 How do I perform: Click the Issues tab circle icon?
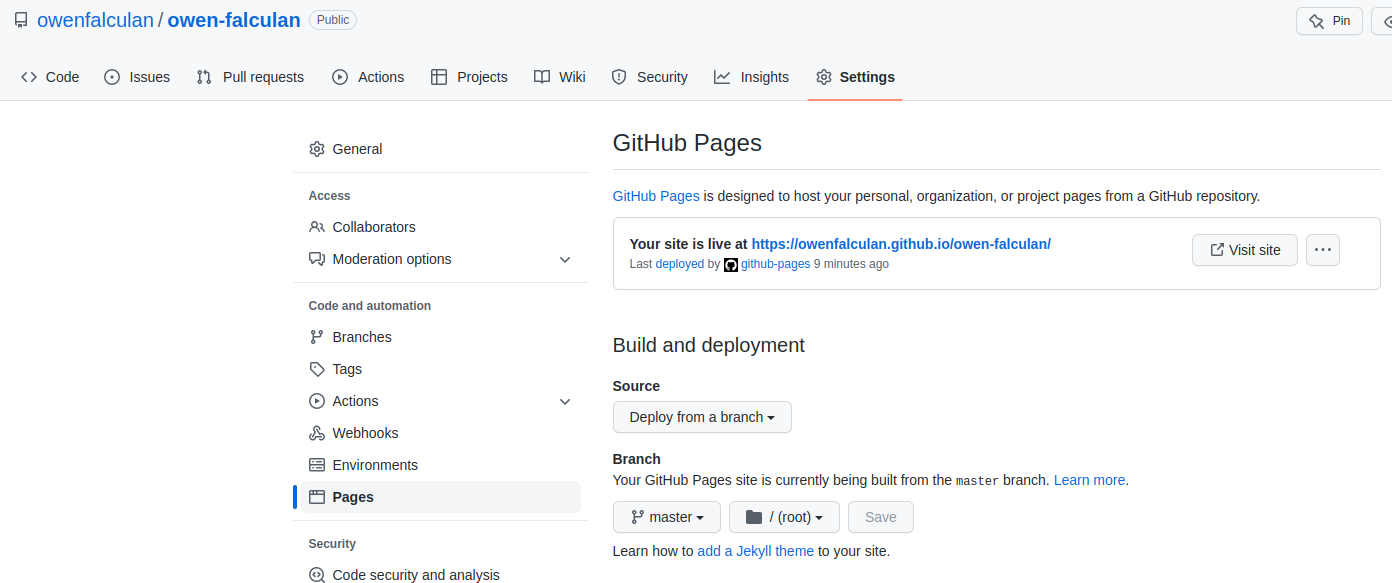click(112, 77)
